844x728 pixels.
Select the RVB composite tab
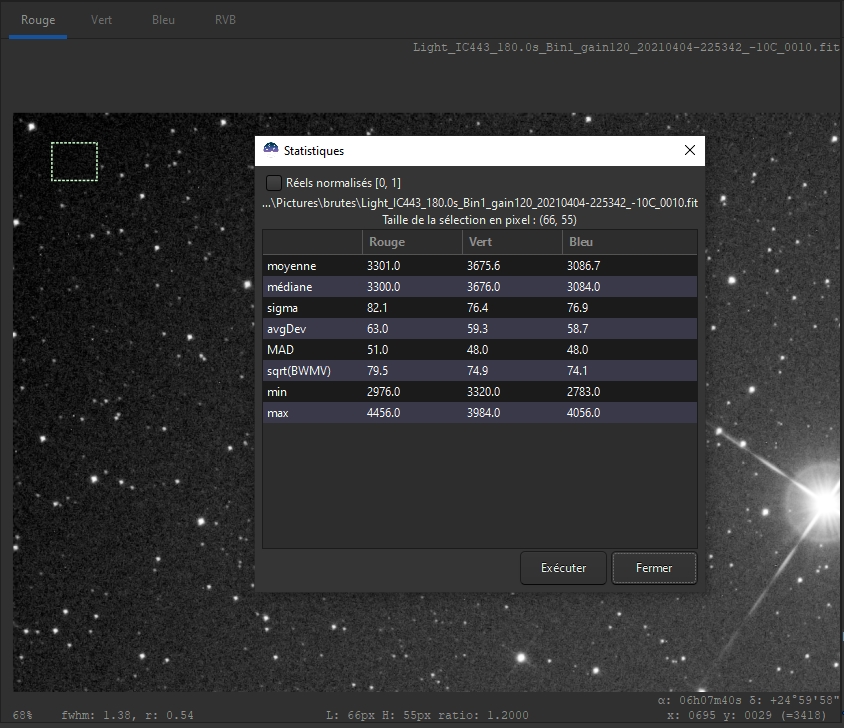225,20
